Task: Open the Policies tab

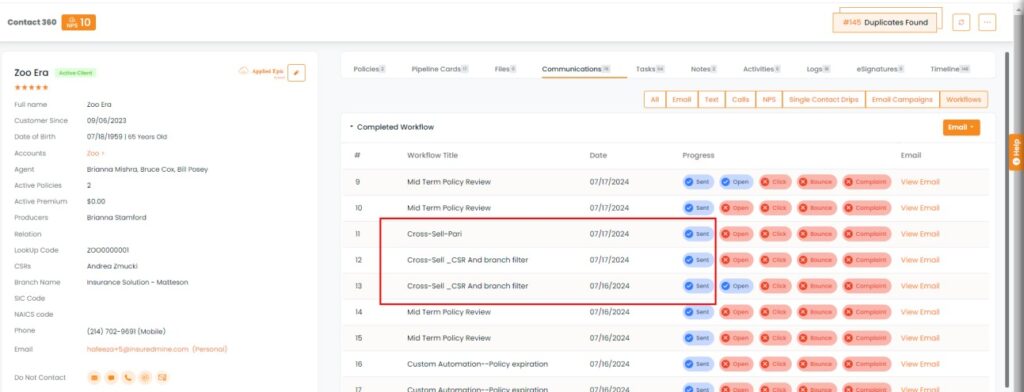Action: coord(369,69)
